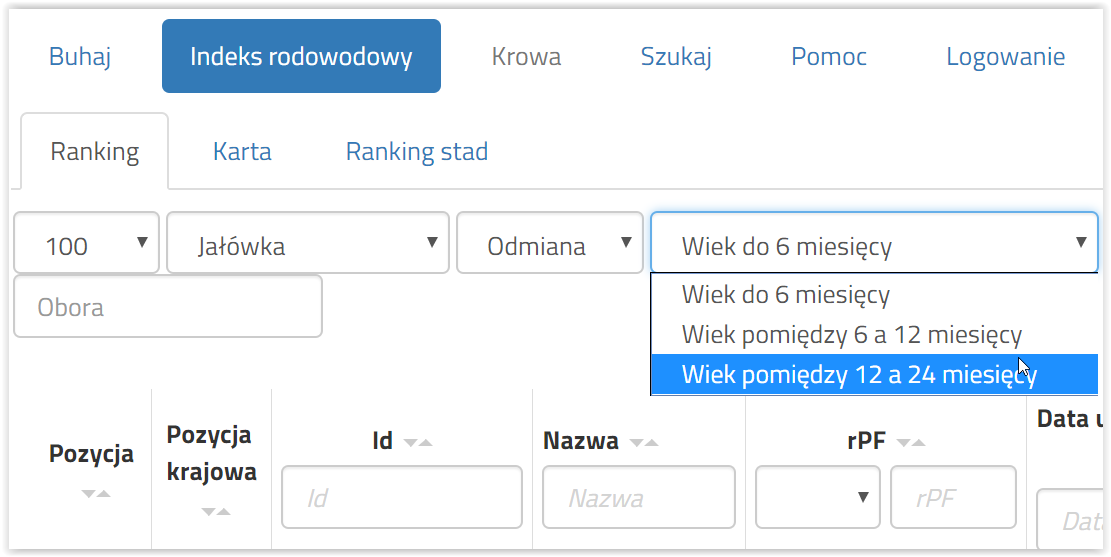Open the Krowa navigation link
Image resolution: width=1111 pixels, height=557 pixels.
pyautogui.click(x=526, y=57)
